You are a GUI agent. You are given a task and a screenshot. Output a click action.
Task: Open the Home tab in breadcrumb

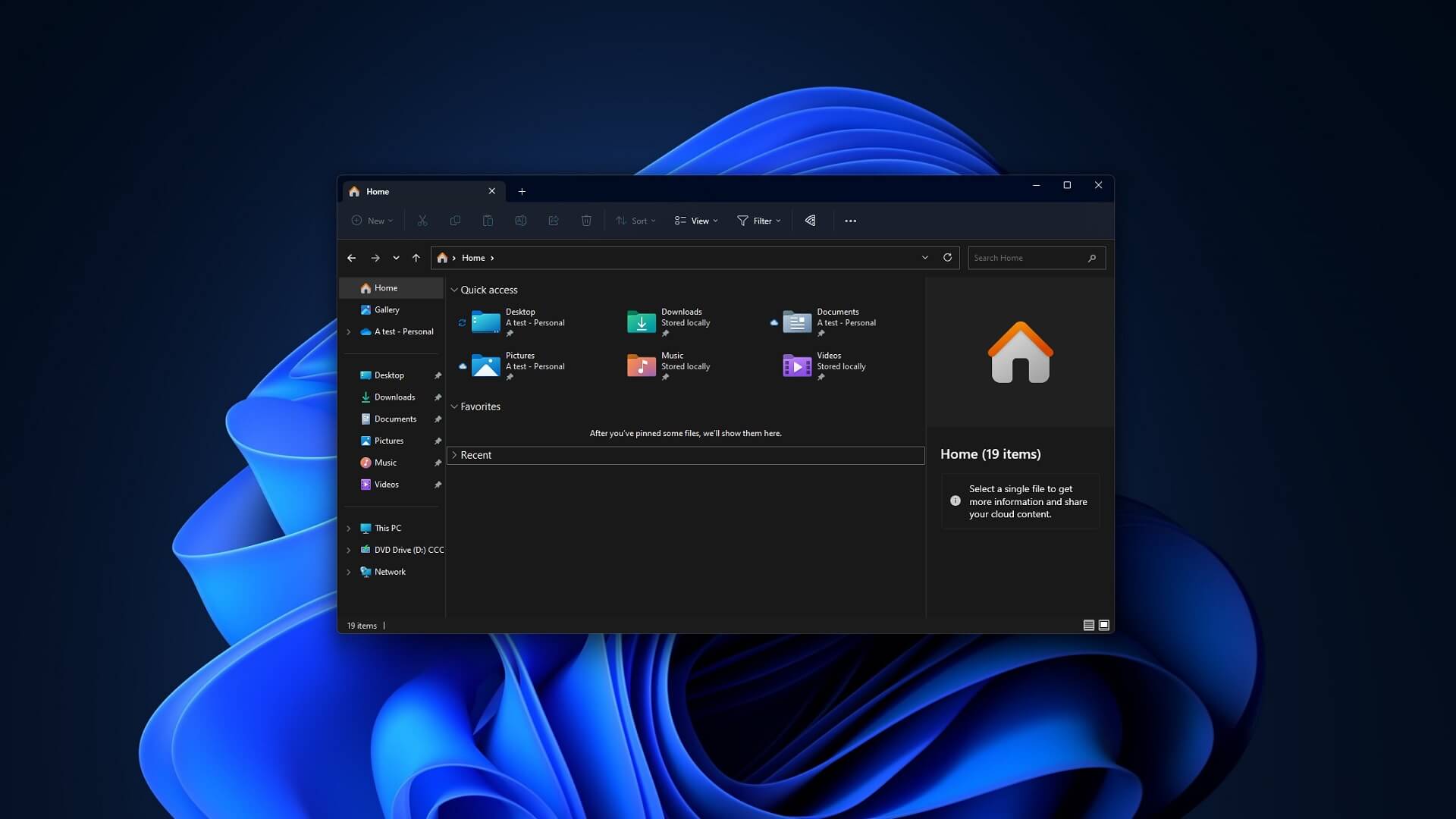[x=473, y=258]
